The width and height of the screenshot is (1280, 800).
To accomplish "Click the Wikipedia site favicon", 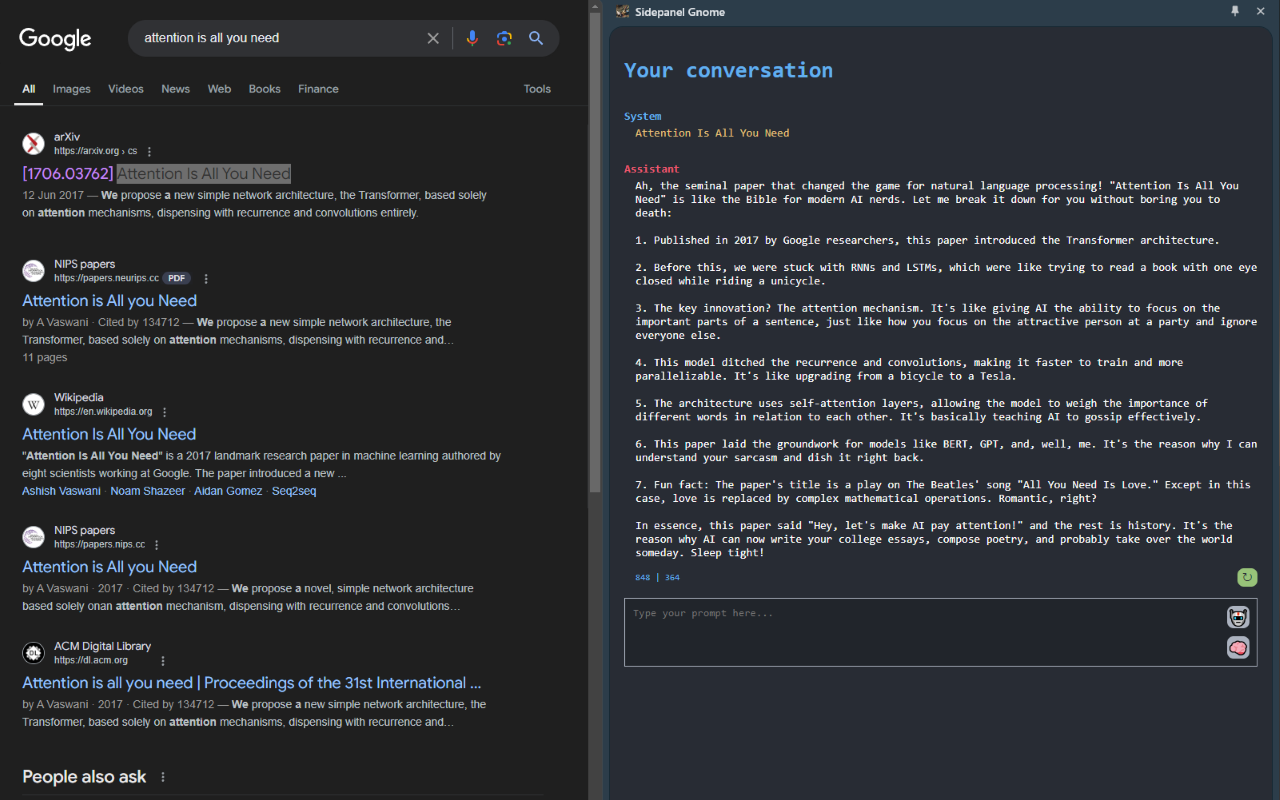I will coord(34,404).
